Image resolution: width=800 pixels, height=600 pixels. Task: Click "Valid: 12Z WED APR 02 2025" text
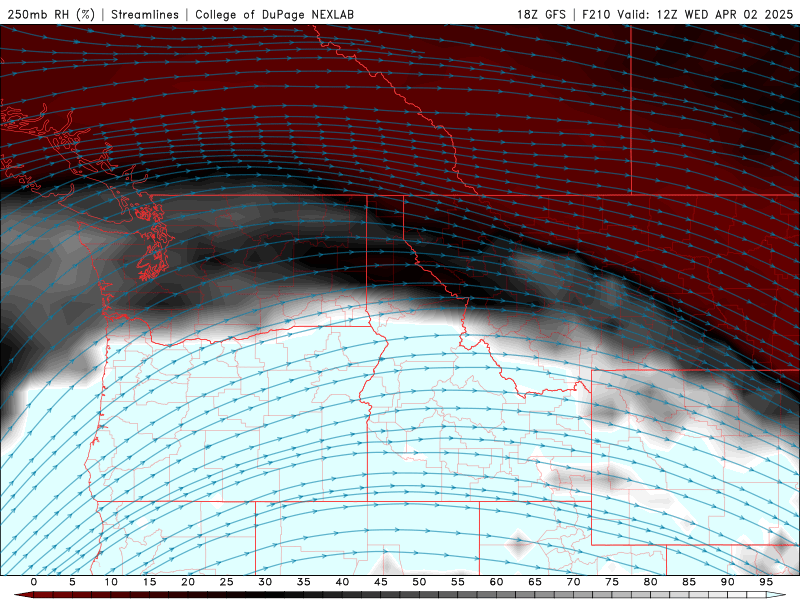coord(705,14)
